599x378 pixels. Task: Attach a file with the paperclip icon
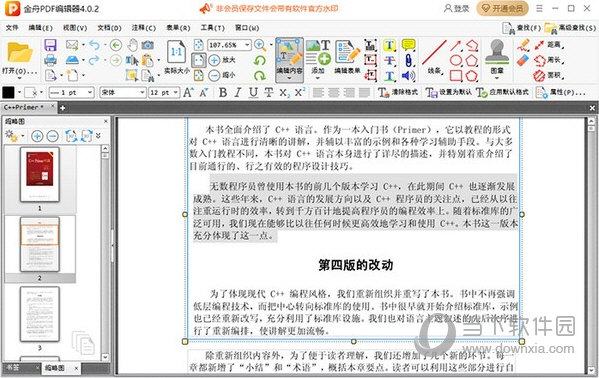[408, 60]
